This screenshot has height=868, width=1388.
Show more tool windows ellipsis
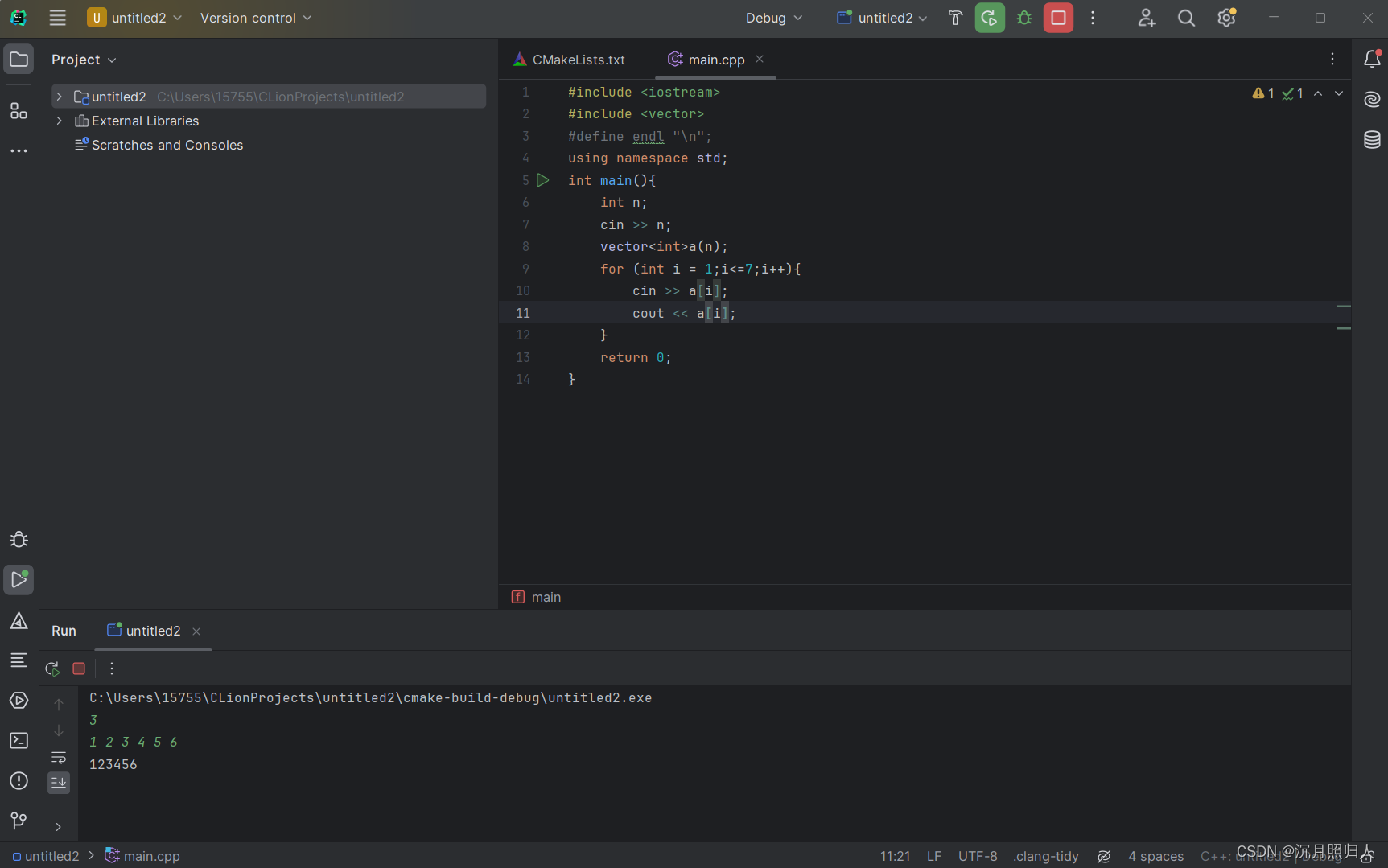click(x=19, y=150)
